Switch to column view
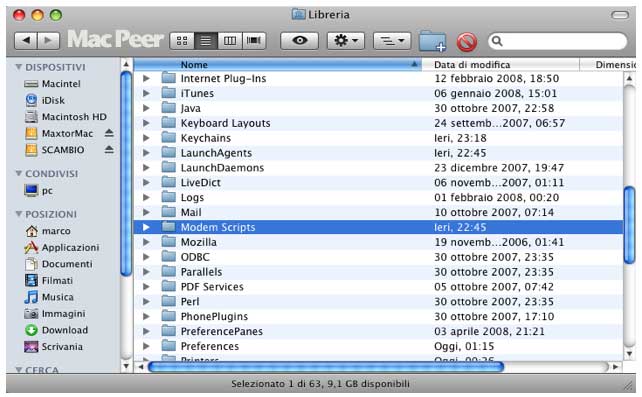This screenshot has height=397, width=642. coord(230,41)
